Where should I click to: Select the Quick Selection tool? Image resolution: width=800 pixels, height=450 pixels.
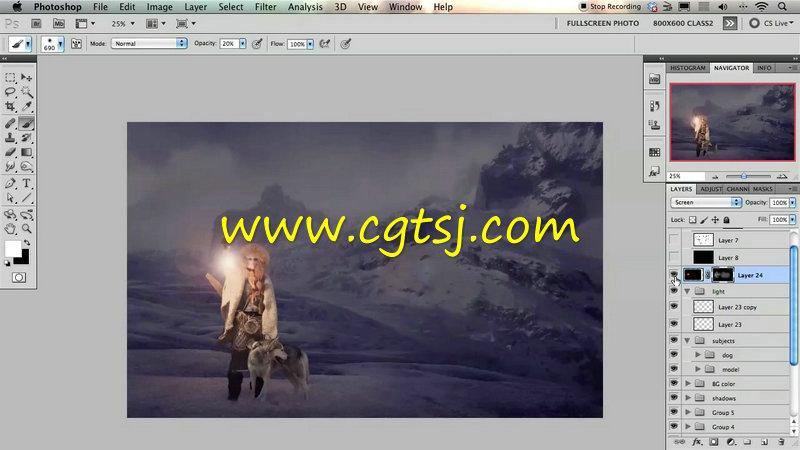click(x=27, y=92)
